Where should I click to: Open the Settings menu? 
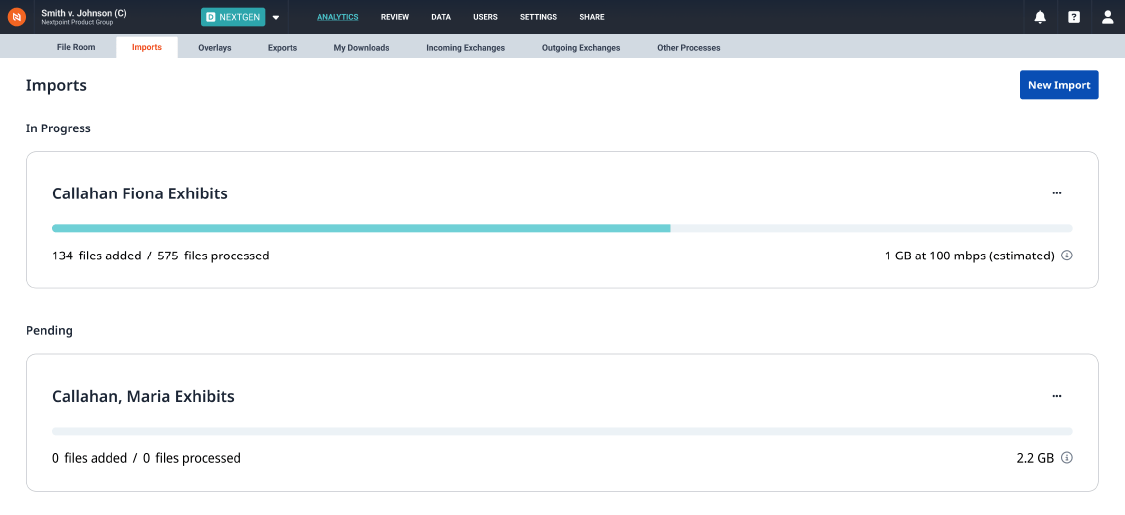pos(538,17)
